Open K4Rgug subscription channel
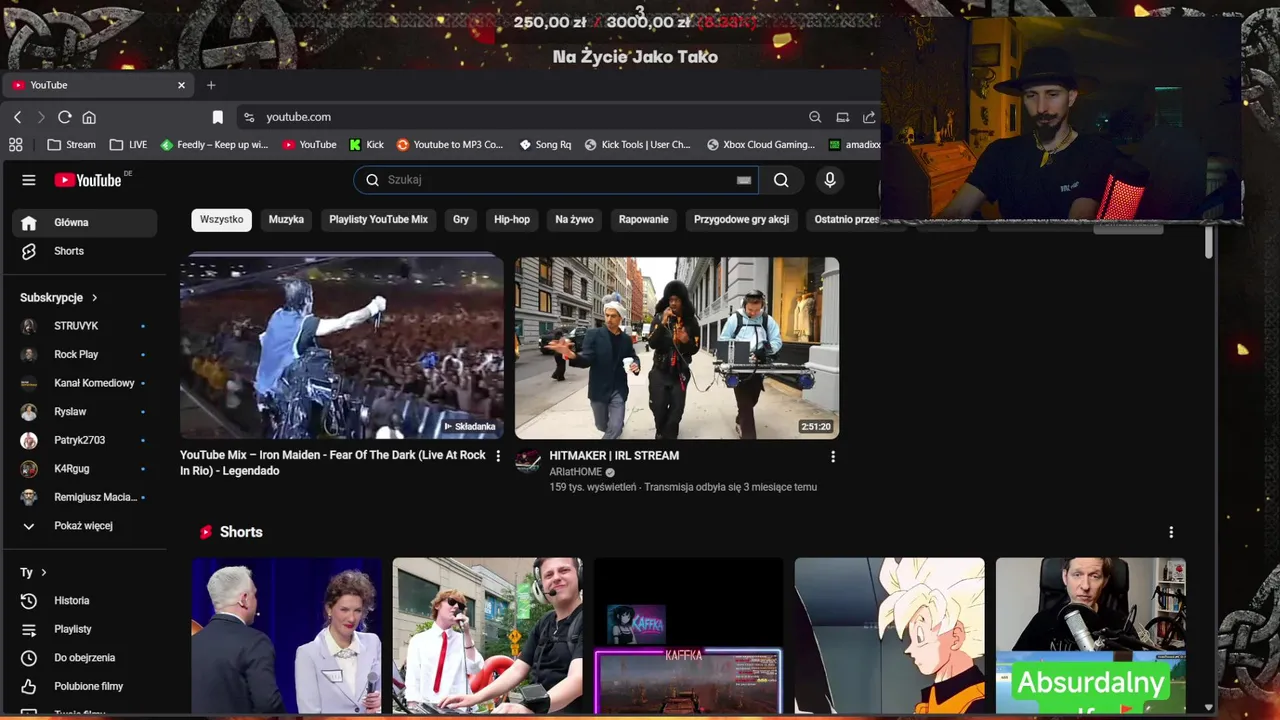Screen dimensions: 1280x720 point(85,469)
